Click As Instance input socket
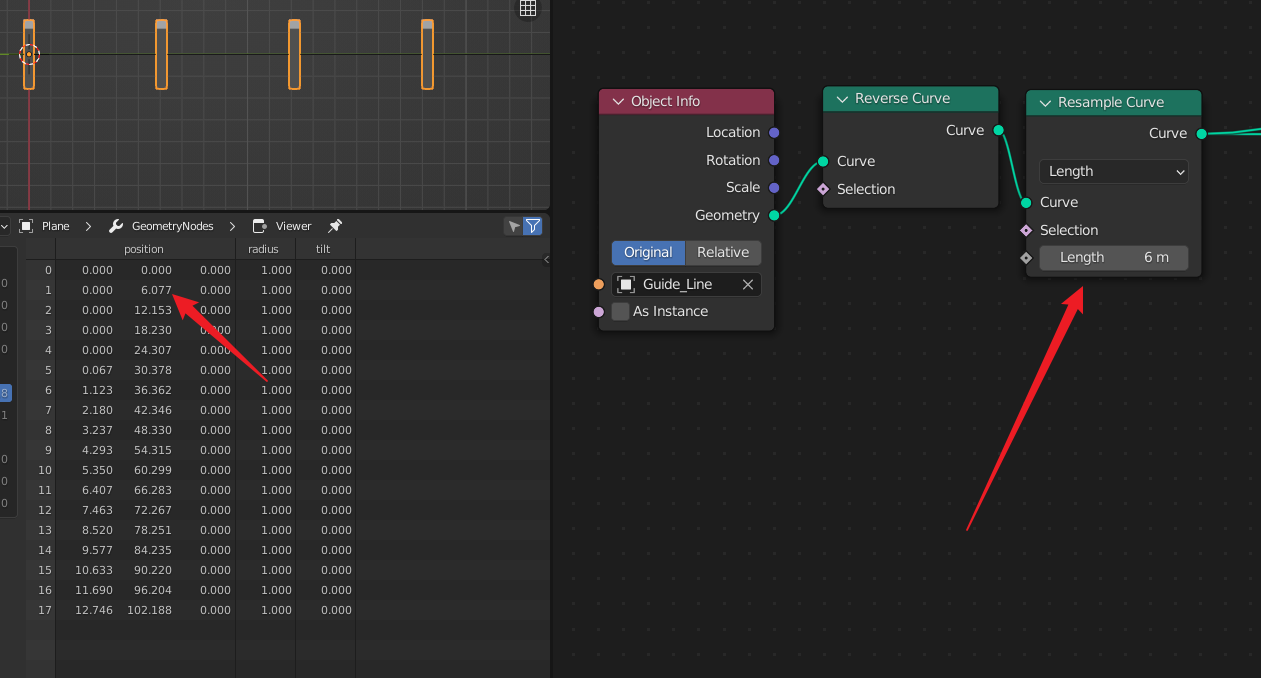This screenshot has width=1261, height=678. [599, 312]
